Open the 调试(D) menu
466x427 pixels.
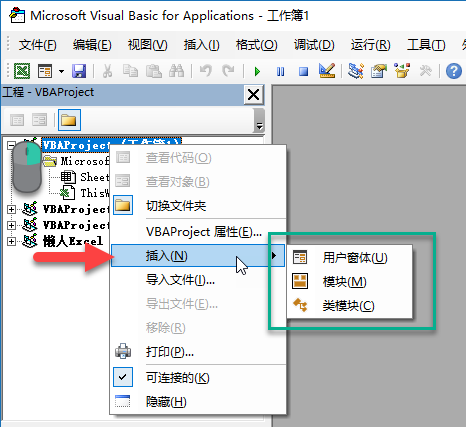[314, 45]
